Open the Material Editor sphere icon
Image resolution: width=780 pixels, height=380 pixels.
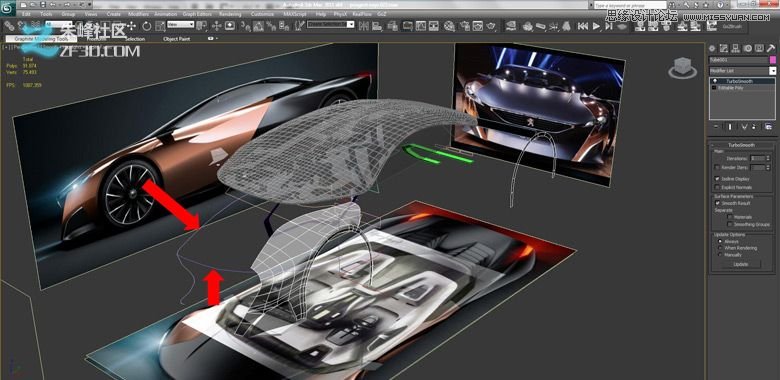(x=449, y=25)
